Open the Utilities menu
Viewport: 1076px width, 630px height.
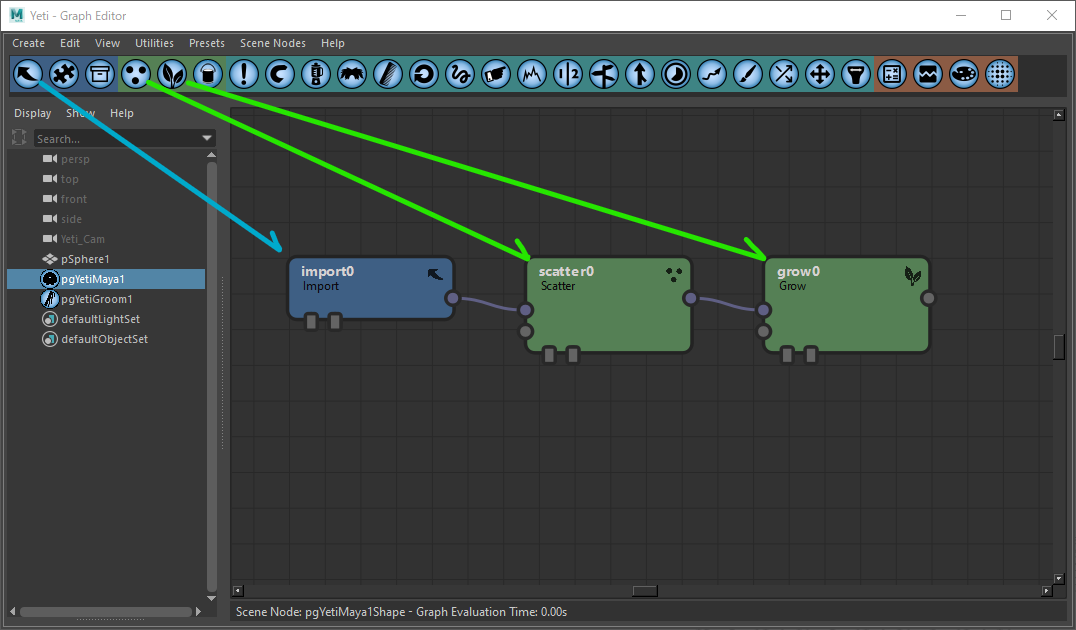154,43
